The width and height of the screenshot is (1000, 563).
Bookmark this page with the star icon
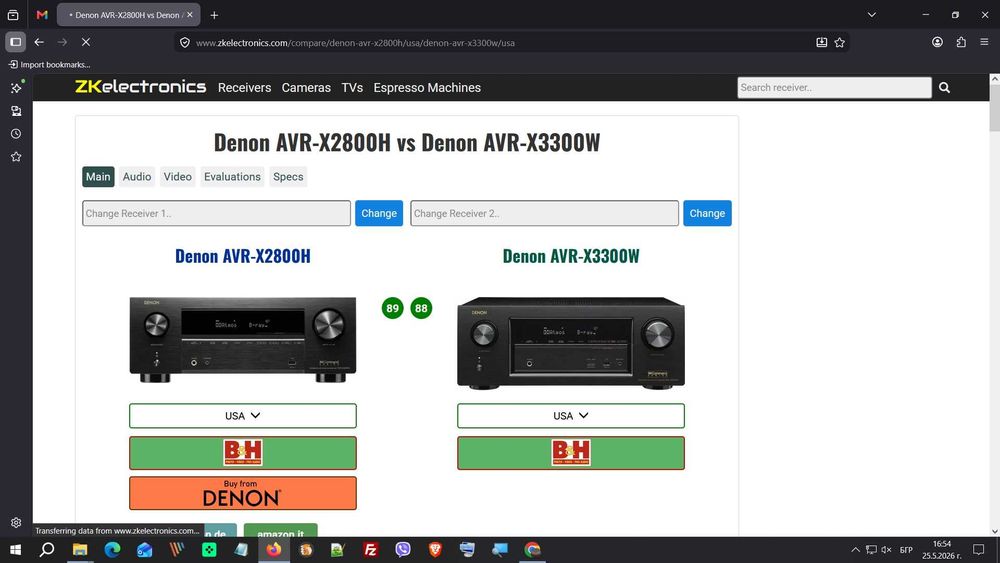pyautogui.click(x=839, y=43)
